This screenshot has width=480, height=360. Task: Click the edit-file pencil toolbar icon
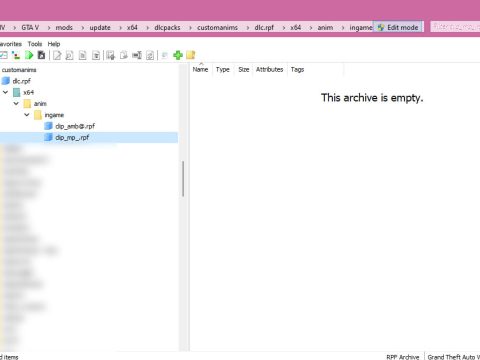57,55
